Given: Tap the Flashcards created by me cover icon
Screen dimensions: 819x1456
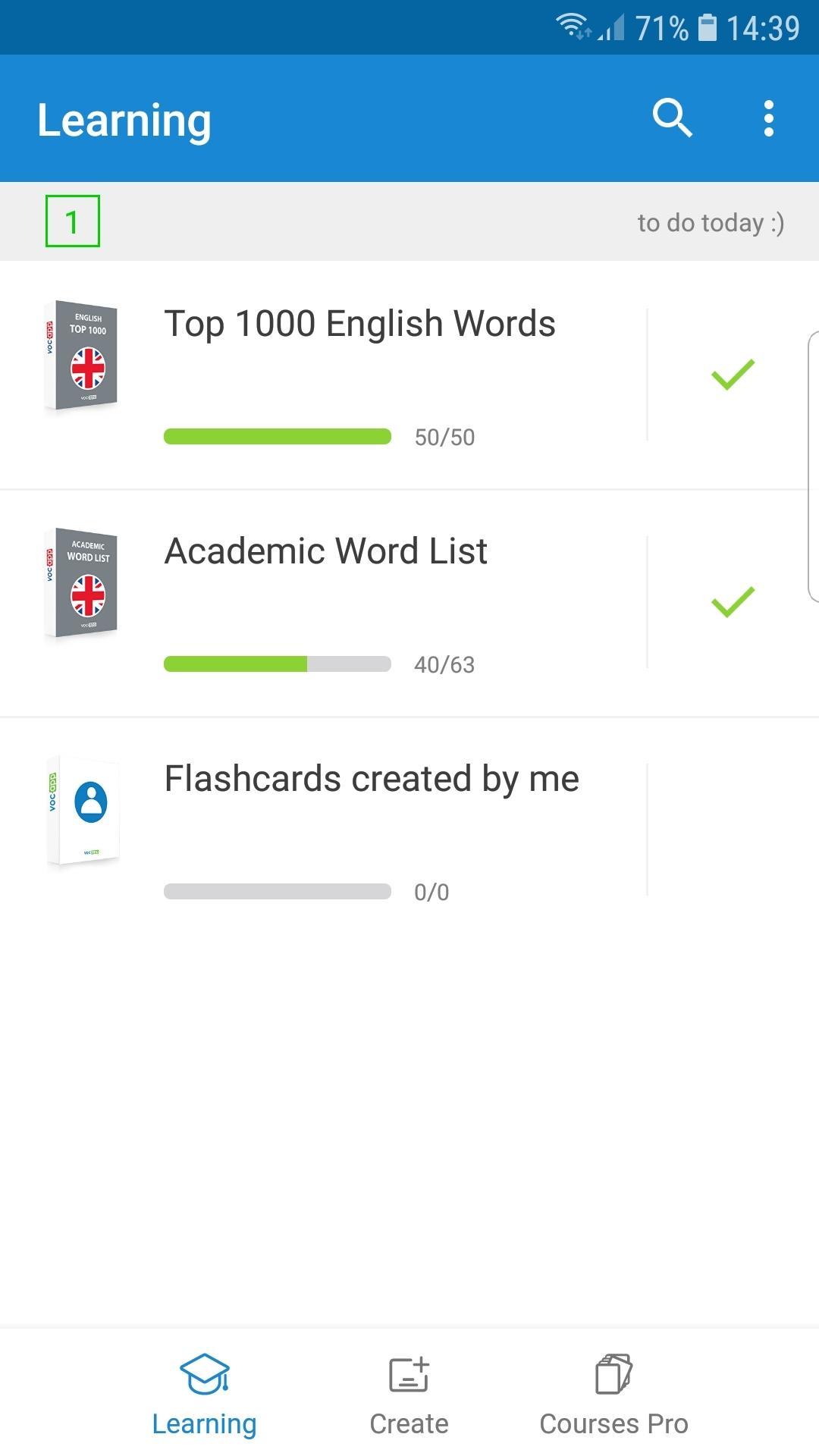Looking at the screenshot, I should point(83,811).
